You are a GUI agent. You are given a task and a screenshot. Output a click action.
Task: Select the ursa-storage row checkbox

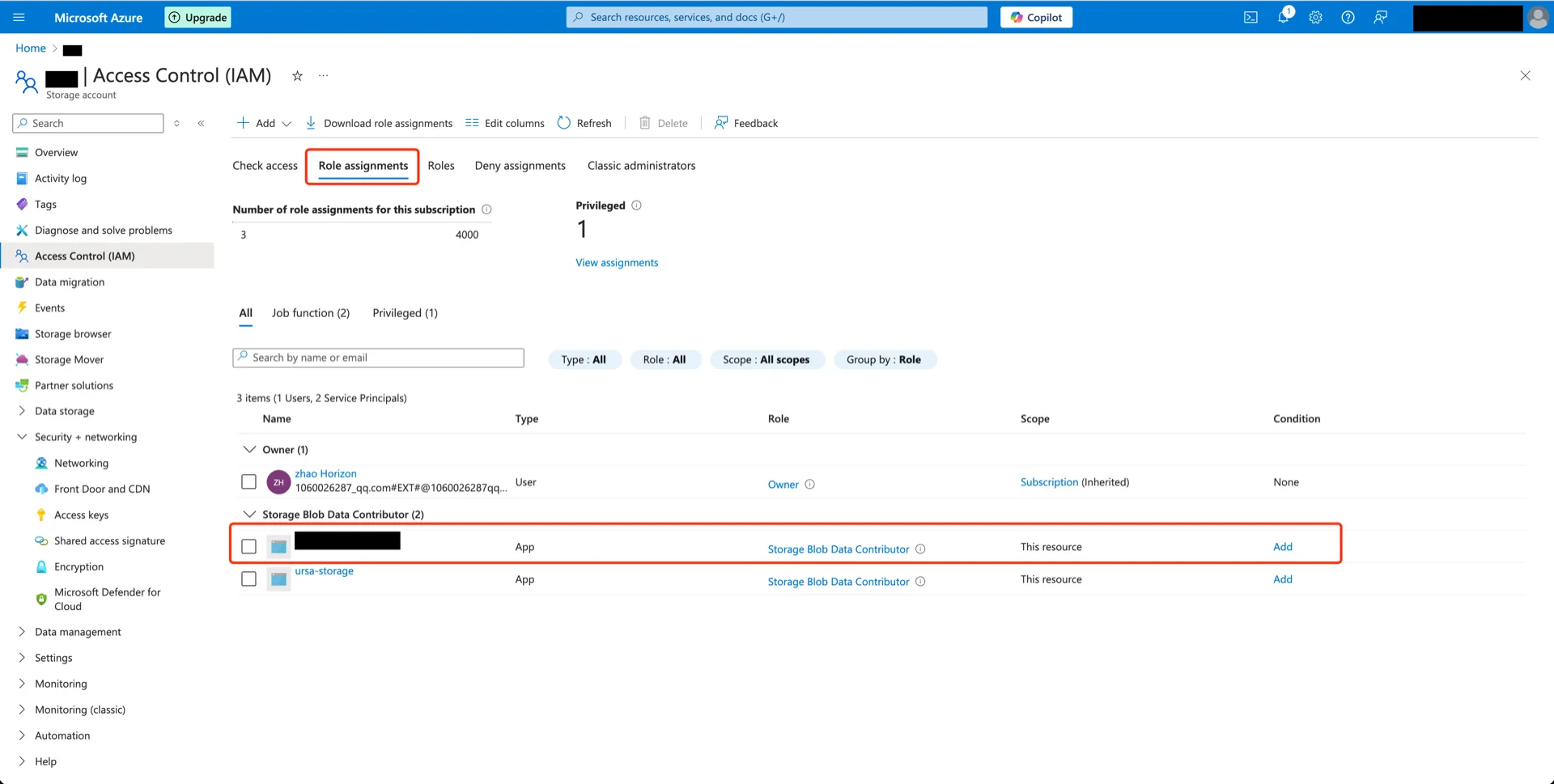click(x=248, y=579)
